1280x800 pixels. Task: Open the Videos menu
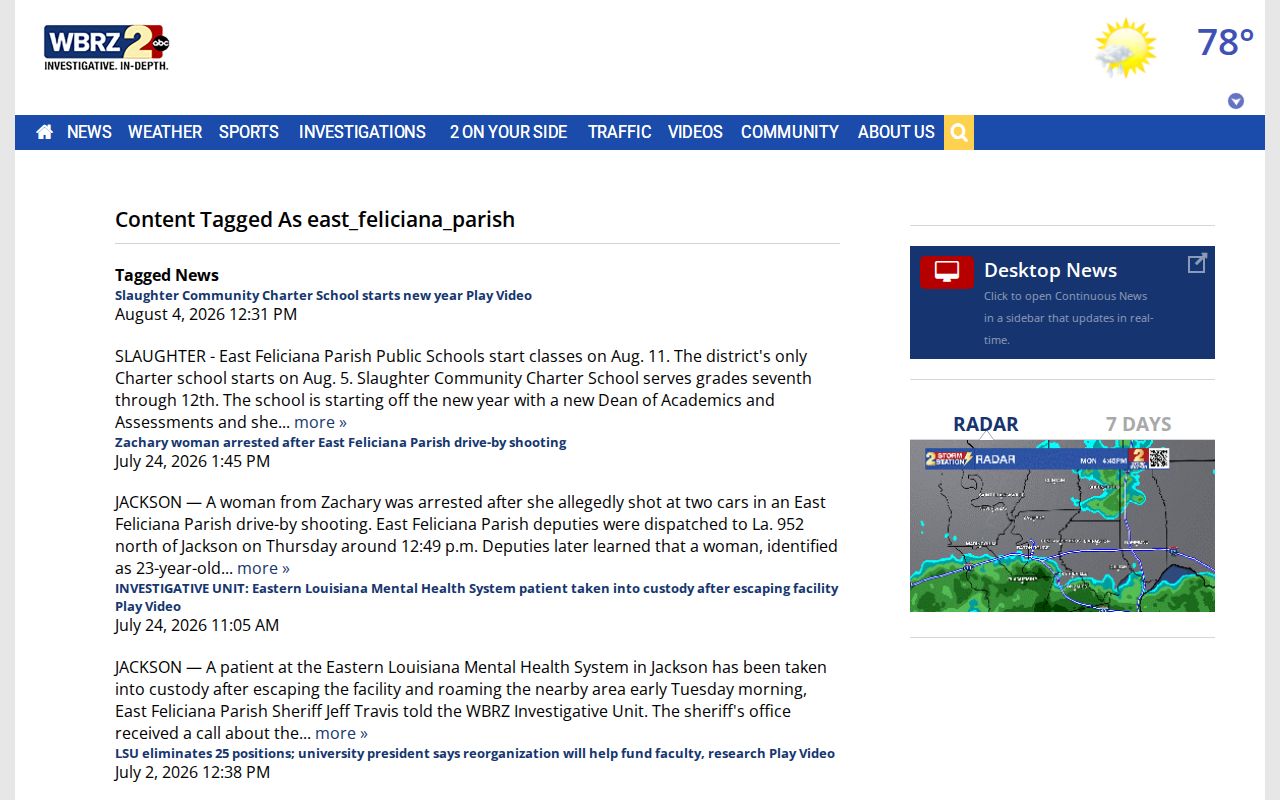coord(695,132)
